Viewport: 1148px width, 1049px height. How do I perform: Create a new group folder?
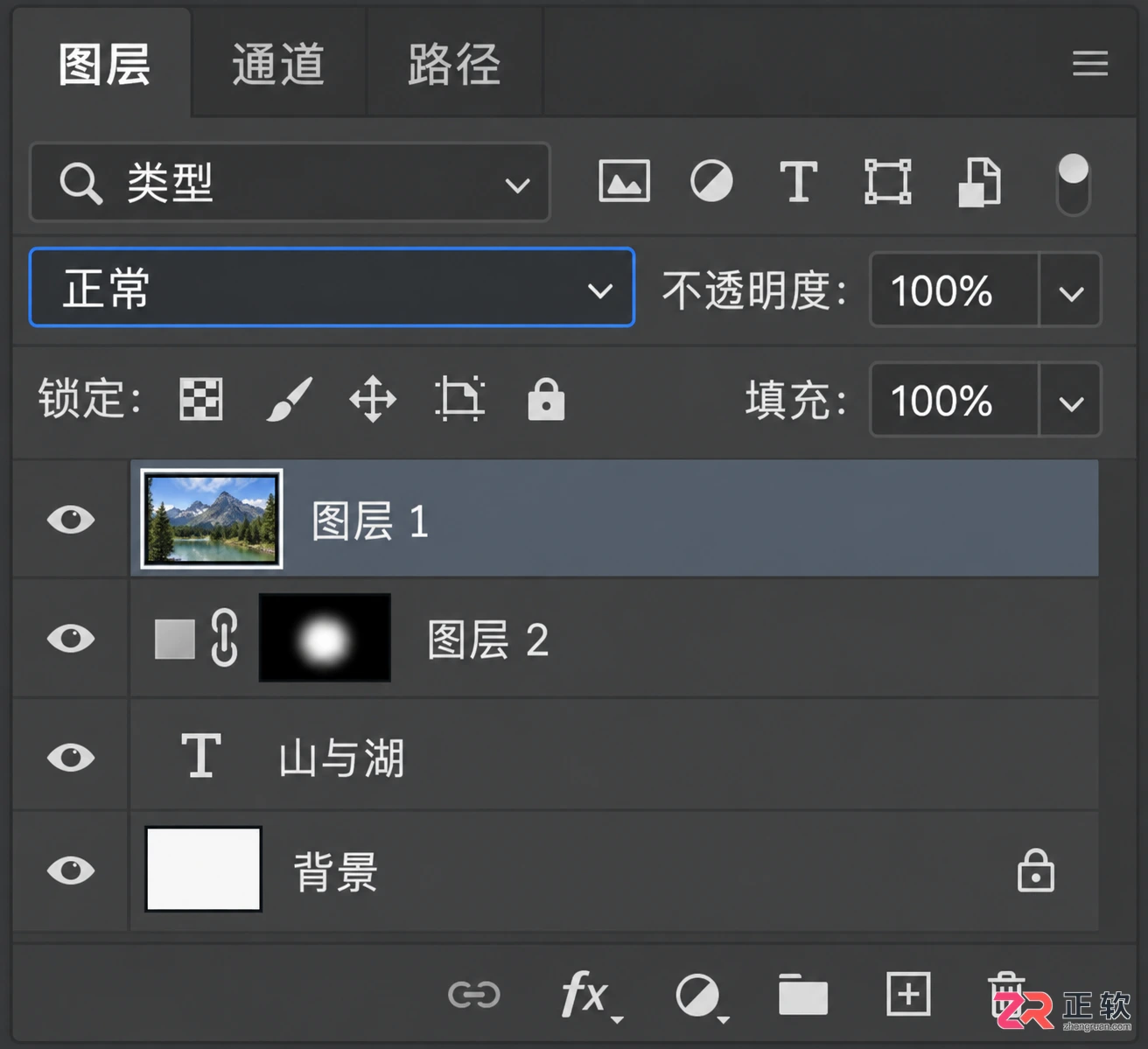(x=803, y=995)
